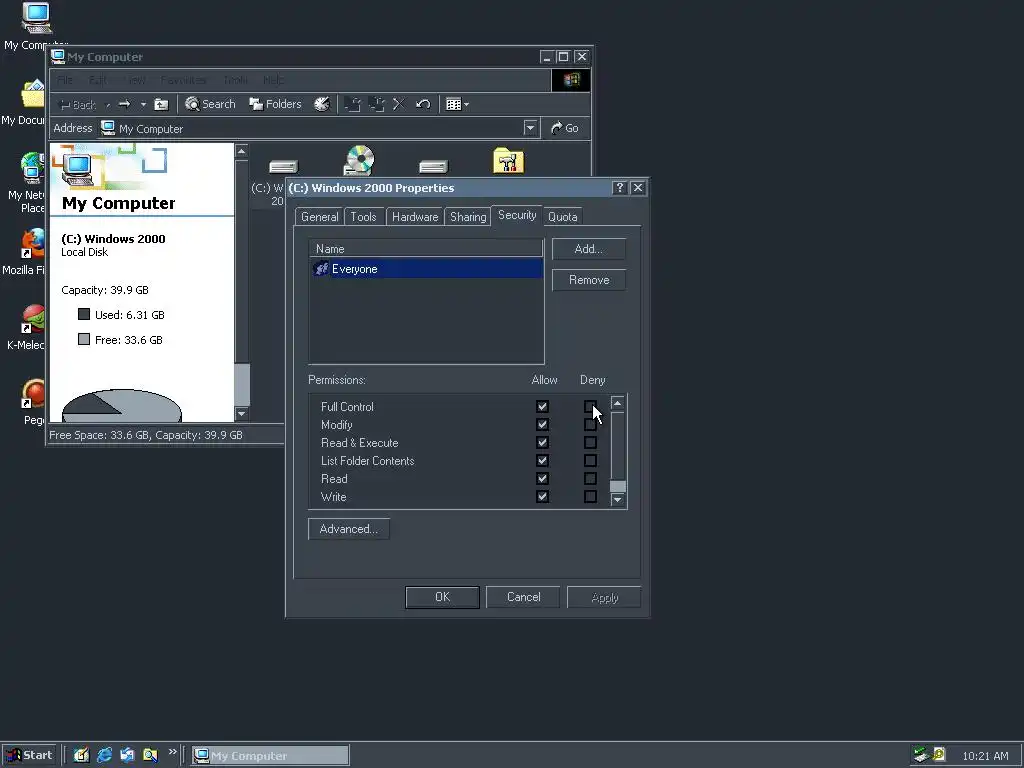Click the Undo toolbar icon
The image size is (1024, 768).
pyautogui.click(x=423, y=104)
